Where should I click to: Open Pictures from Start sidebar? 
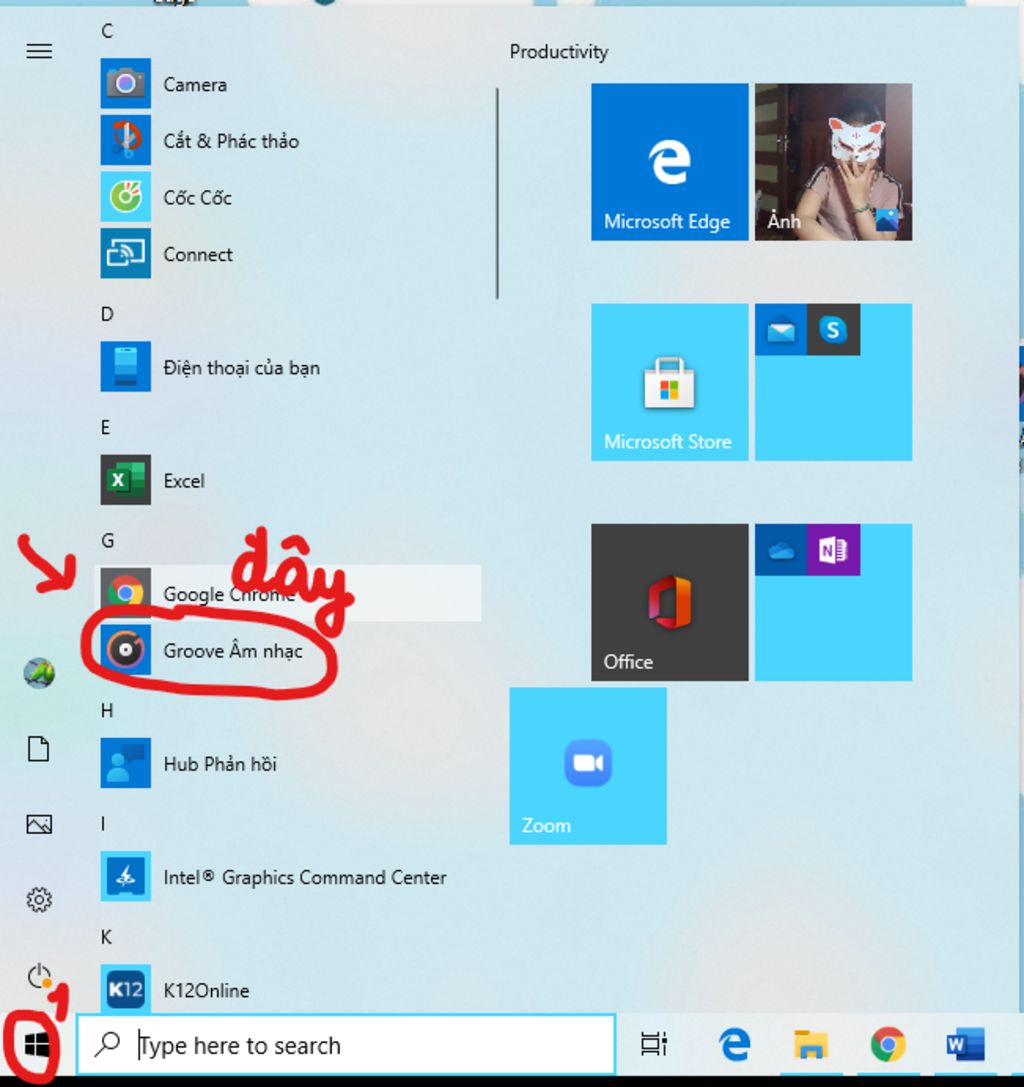(x=39, y=824)
